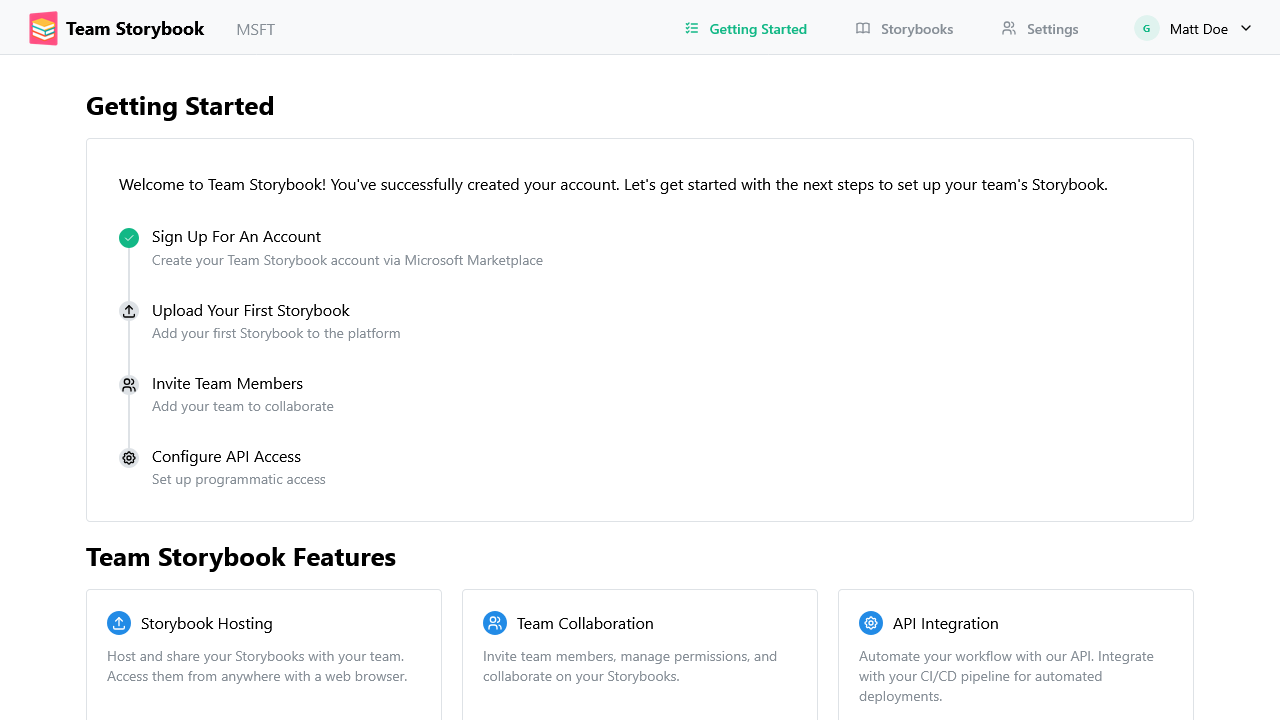Click the Team Storybook logo icon
The image size is (1280, 720).
[42, 28]
